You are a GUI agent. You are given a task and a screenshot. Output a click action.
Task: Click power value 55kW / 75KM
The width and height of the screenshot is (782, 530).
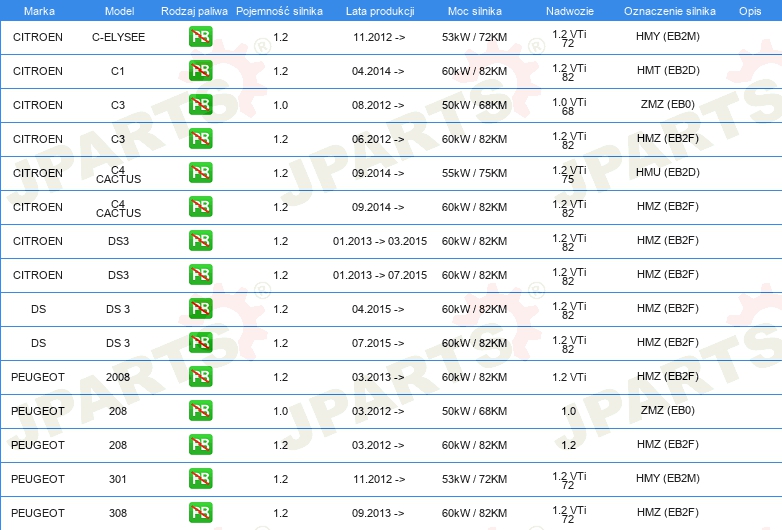474,173
